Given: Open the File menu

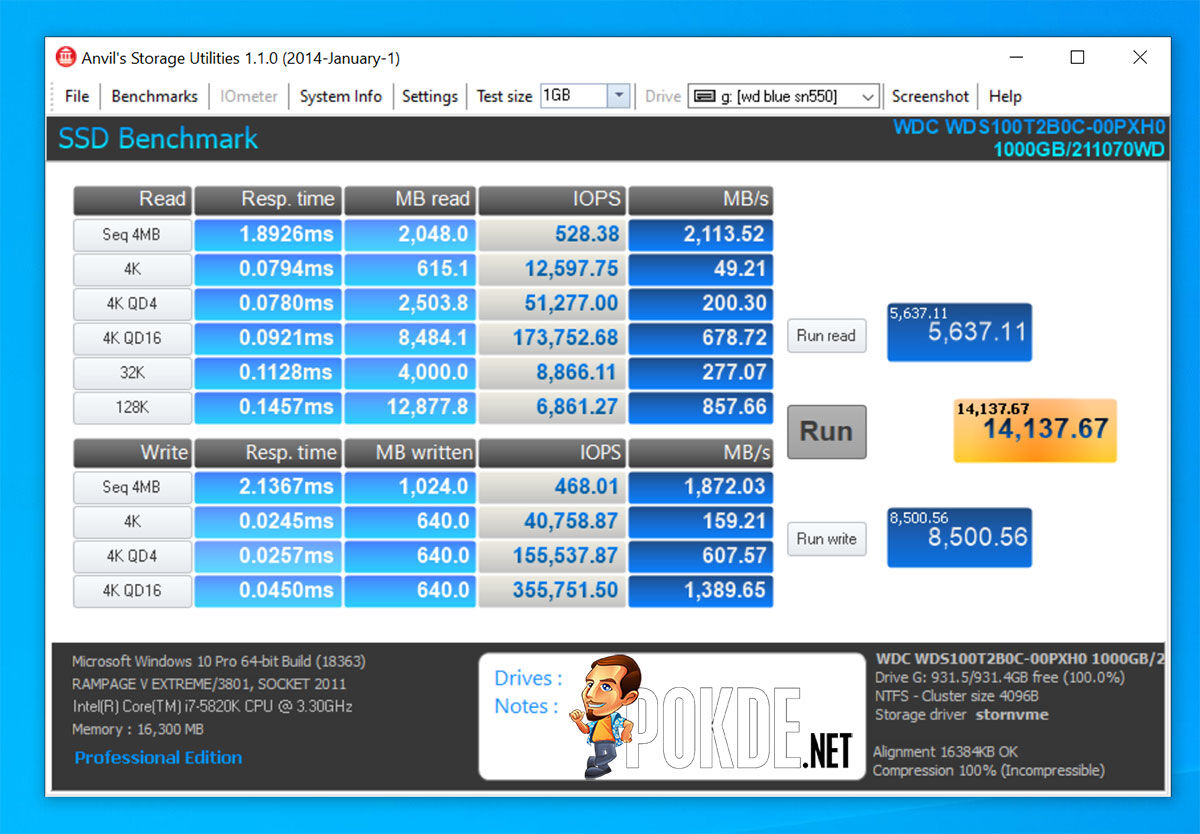Looking at the screenshot, I should point(77,96).
